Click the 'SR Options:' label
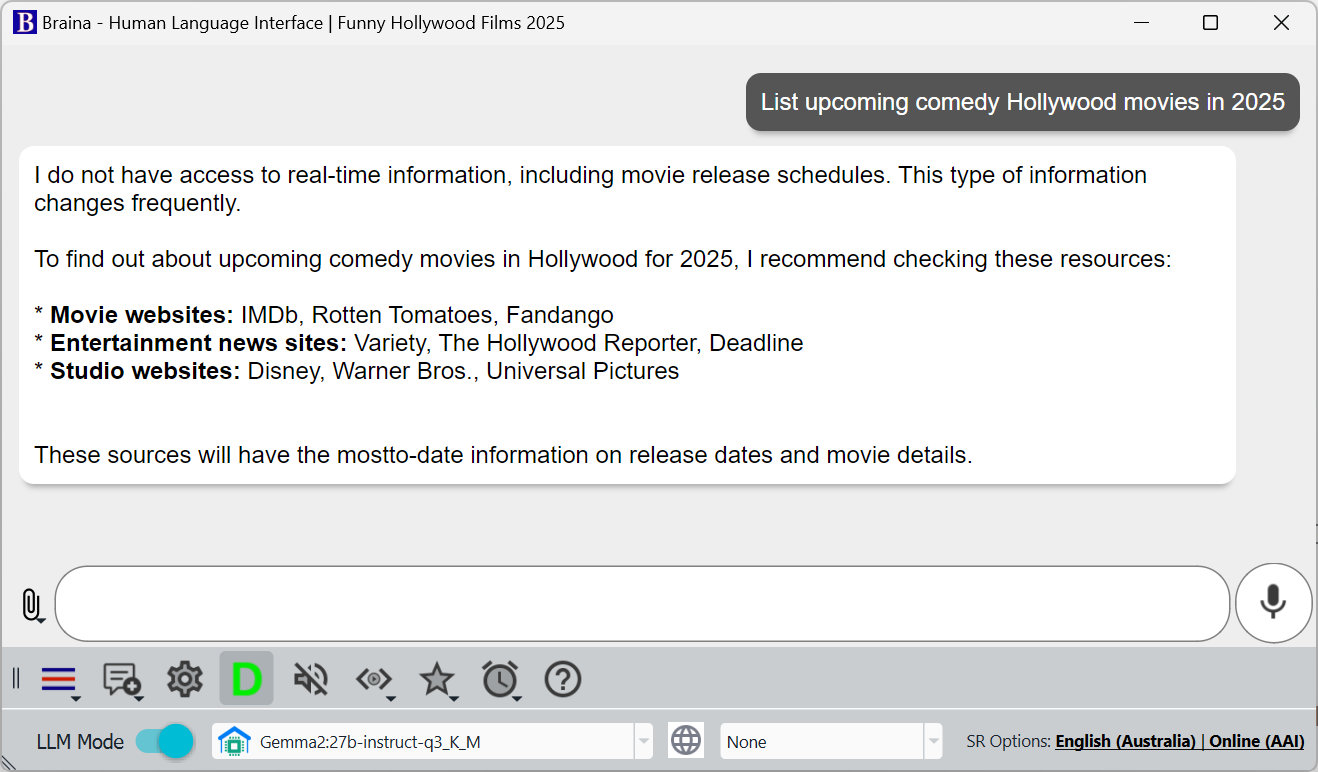Screen dimensions: 1318x772 tap(1008, 741)
